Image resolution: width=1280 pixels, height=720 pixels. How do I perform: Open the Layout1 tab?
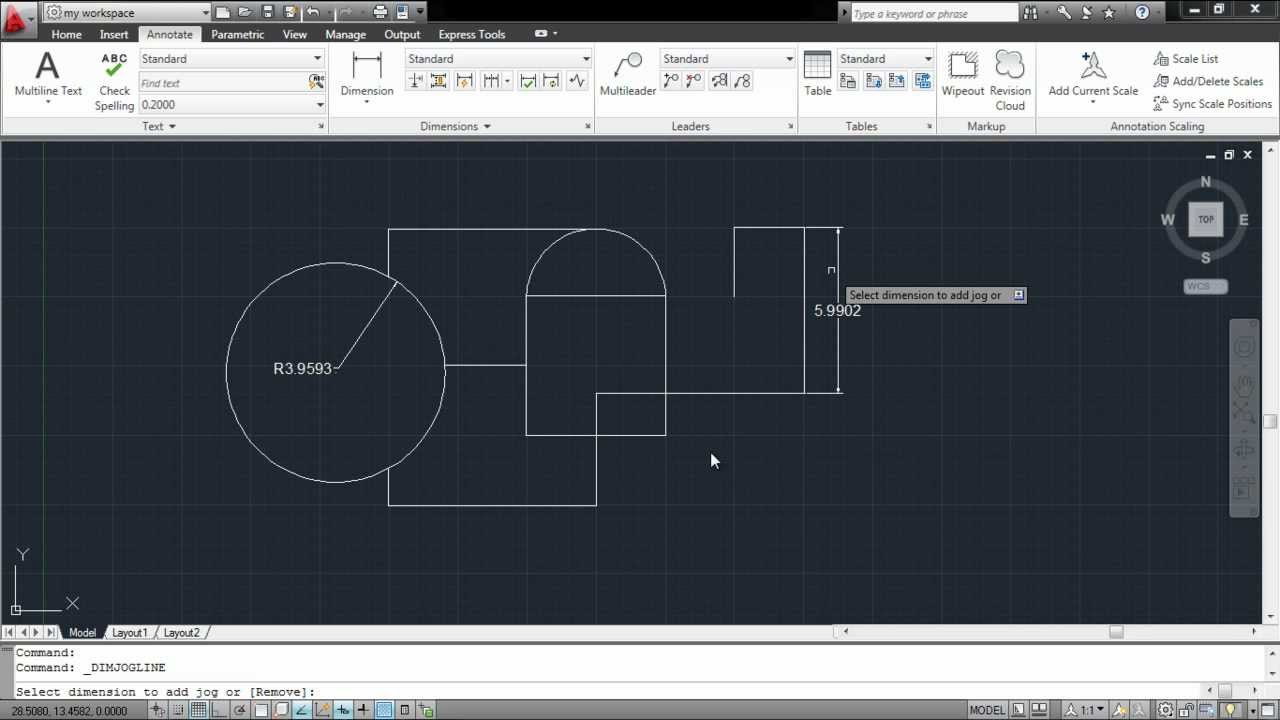click(x=129, y=633)
